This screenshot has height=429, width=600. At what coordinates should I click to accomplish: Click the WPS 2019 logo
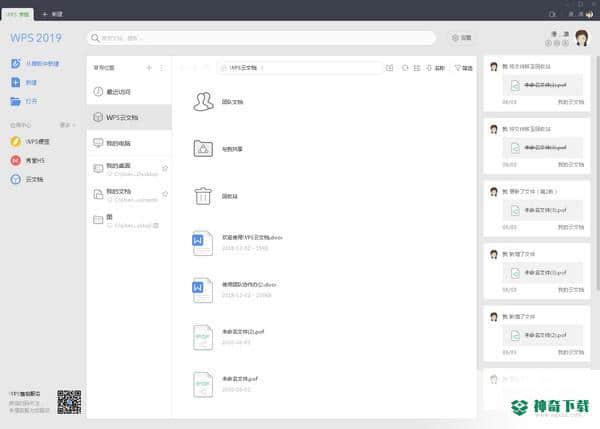pyautogui.click(x=36, y=38)
